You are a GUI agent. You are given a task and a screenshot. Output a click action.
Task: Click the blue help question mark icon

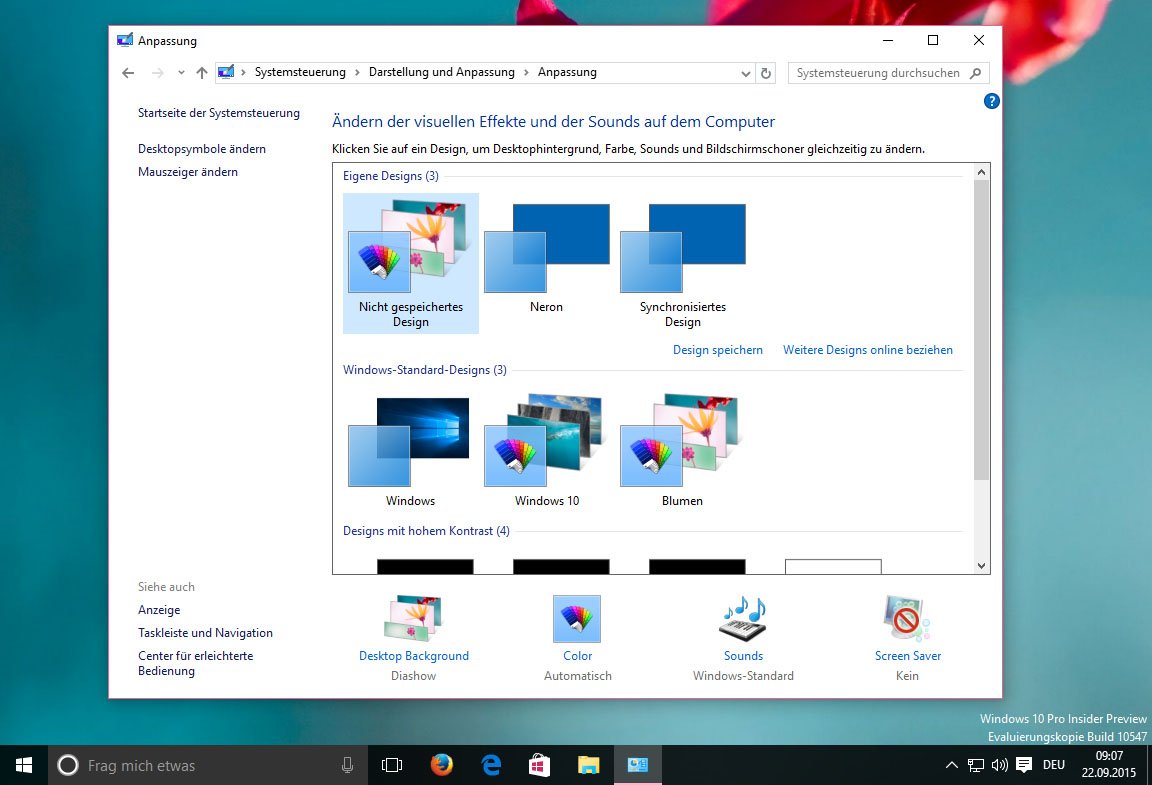tap(991, 100)
